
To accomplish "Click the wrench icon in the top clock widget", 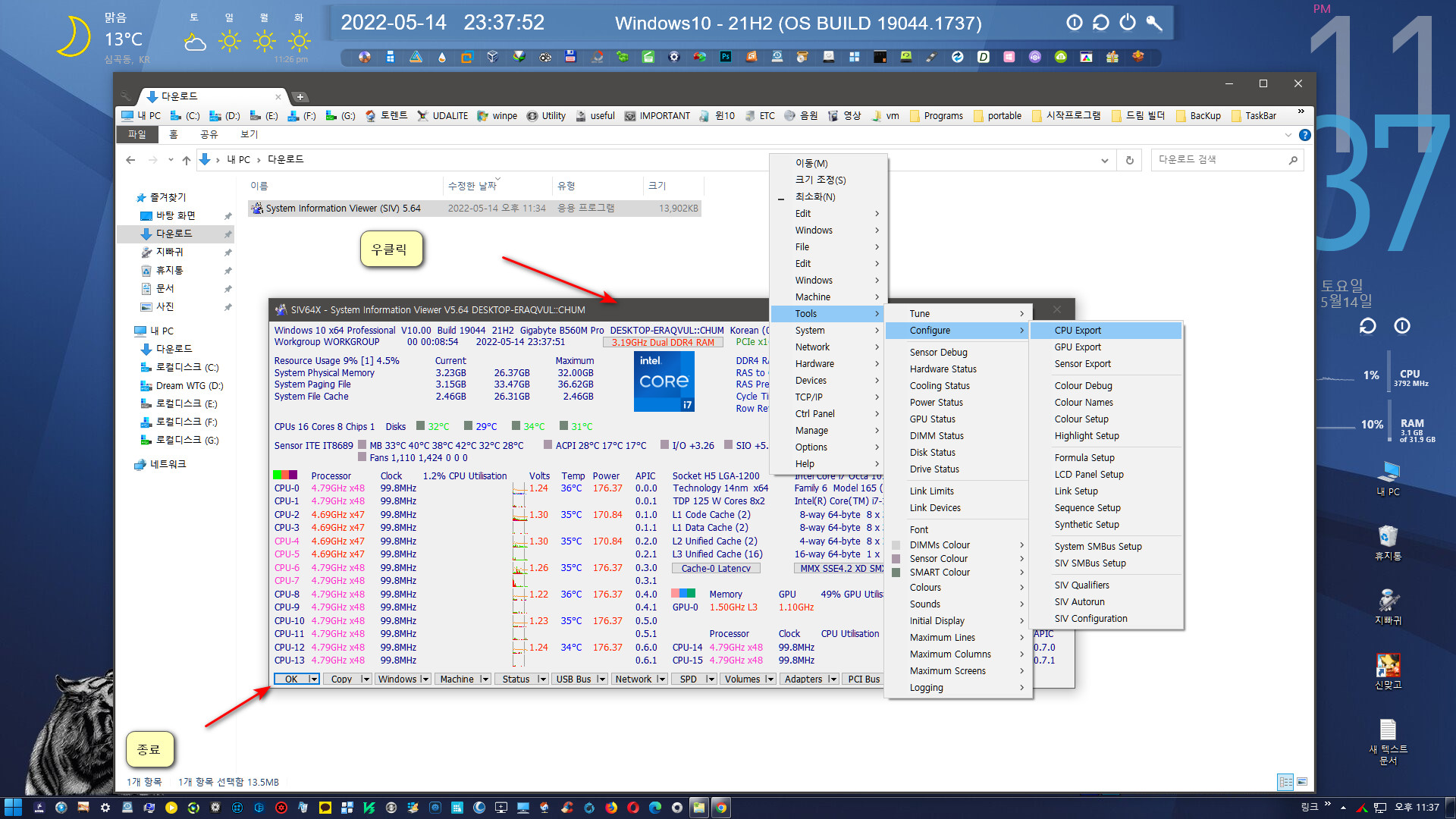I will click(x=1154, y=23).
